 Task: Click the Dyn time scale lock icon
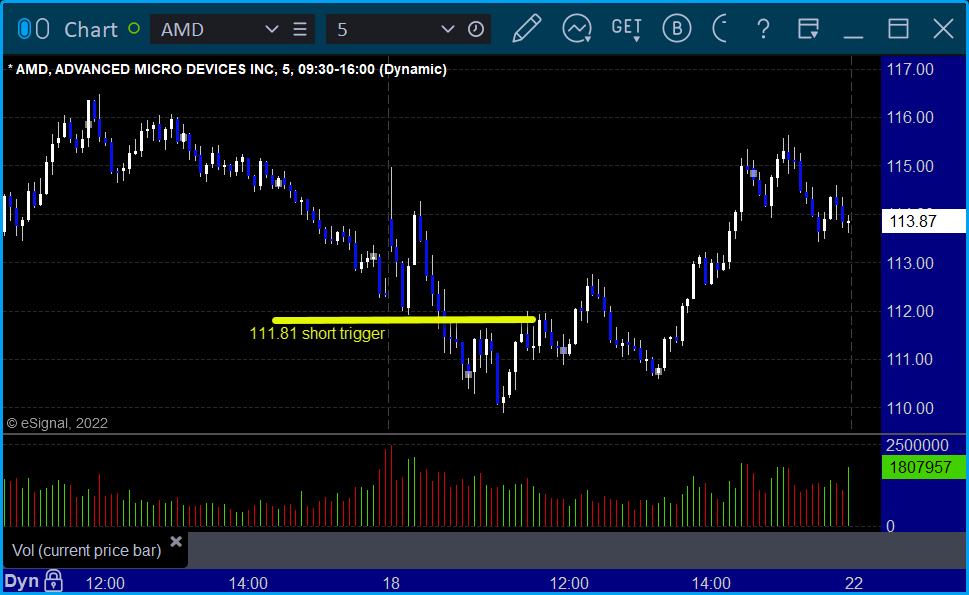tap(54, 581)
